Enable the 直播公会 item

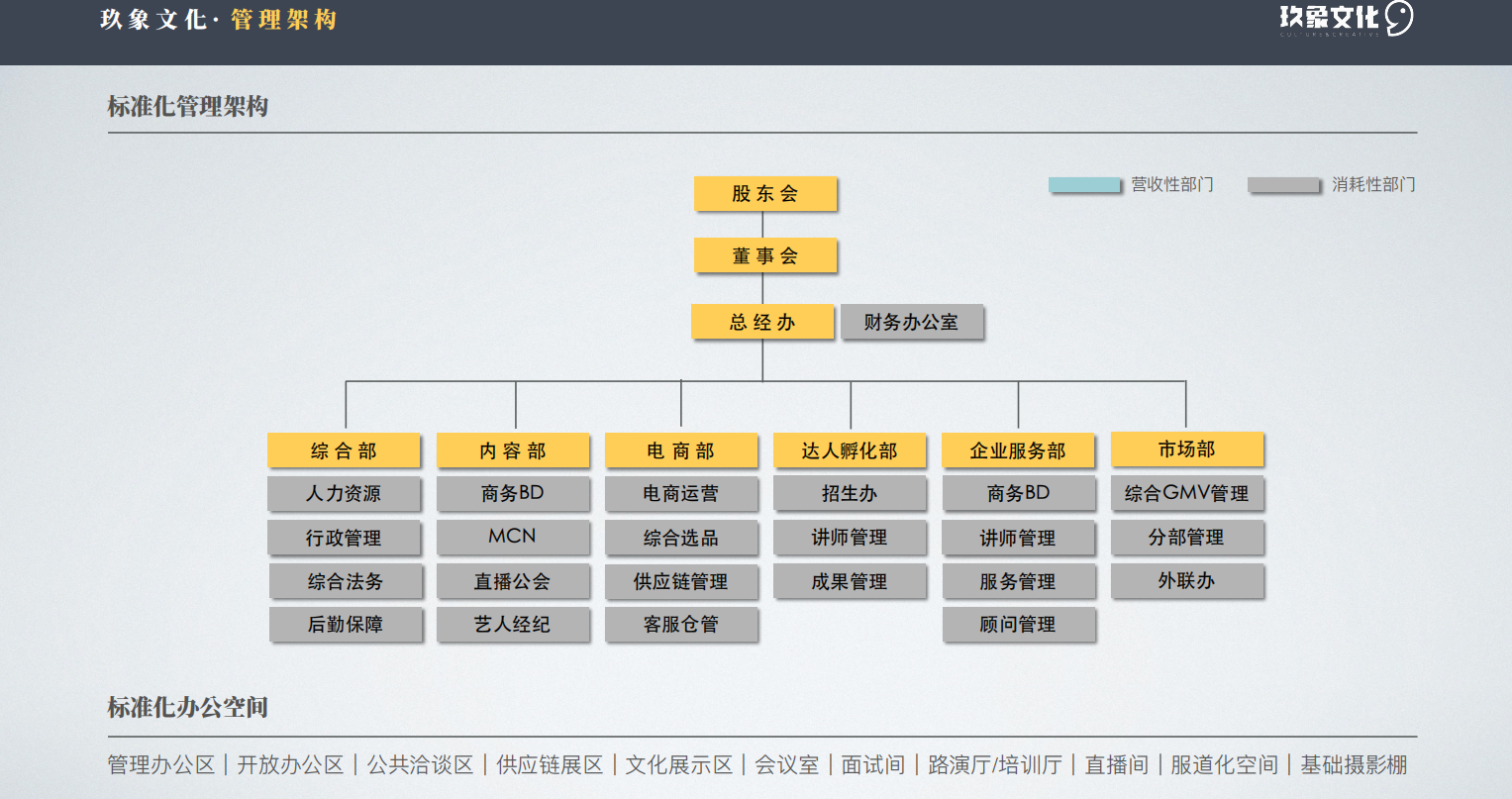click(513, 581)
